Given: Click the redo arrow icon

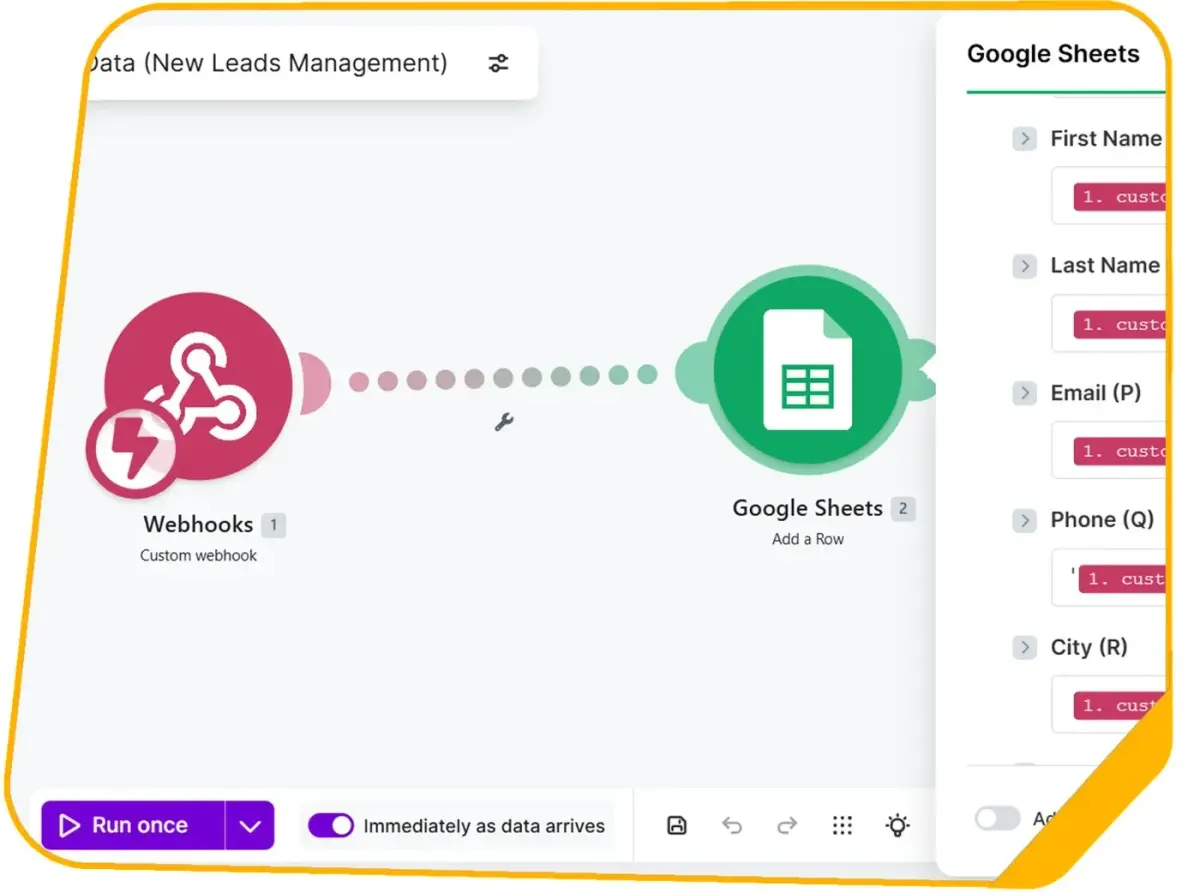Looking at the screenshot, I should 787,825.
